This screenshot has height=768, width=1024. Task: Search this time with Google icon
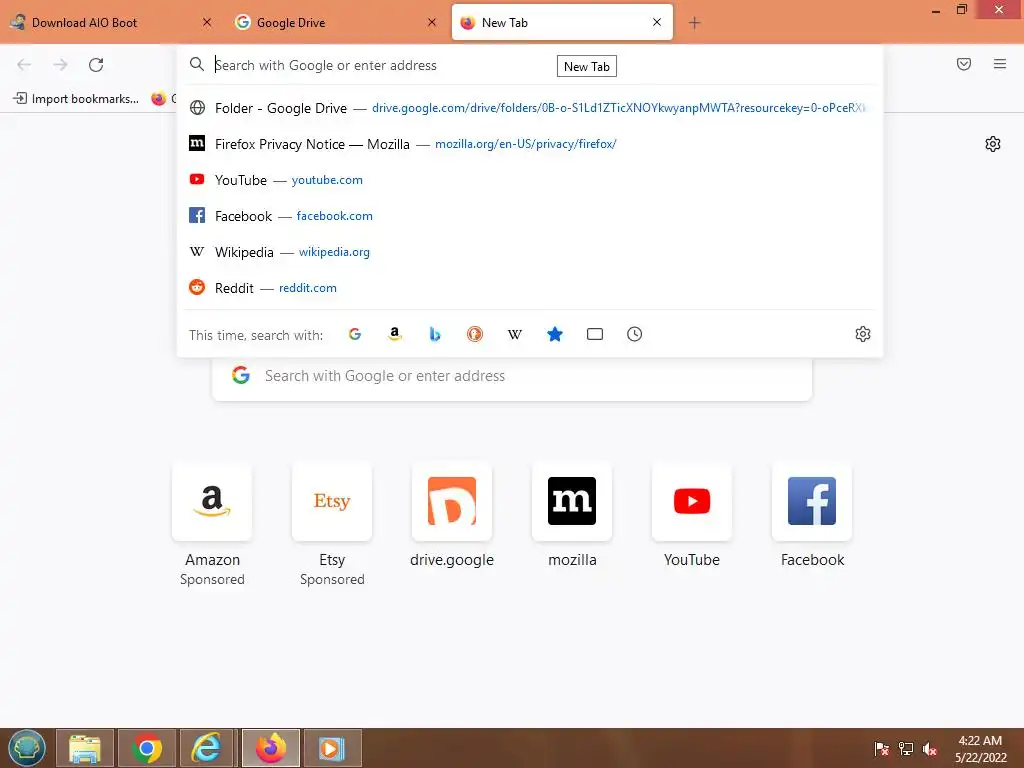point(355,334)
